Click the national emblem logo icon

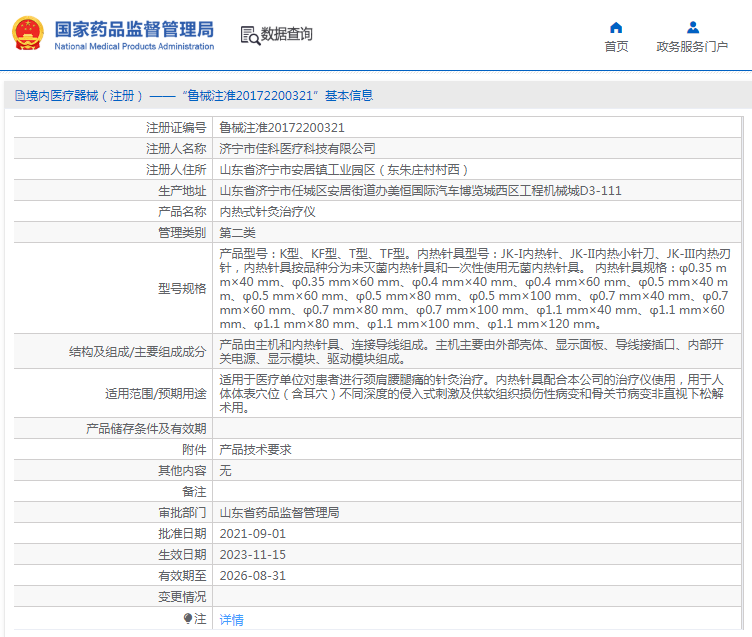(28, 34)
